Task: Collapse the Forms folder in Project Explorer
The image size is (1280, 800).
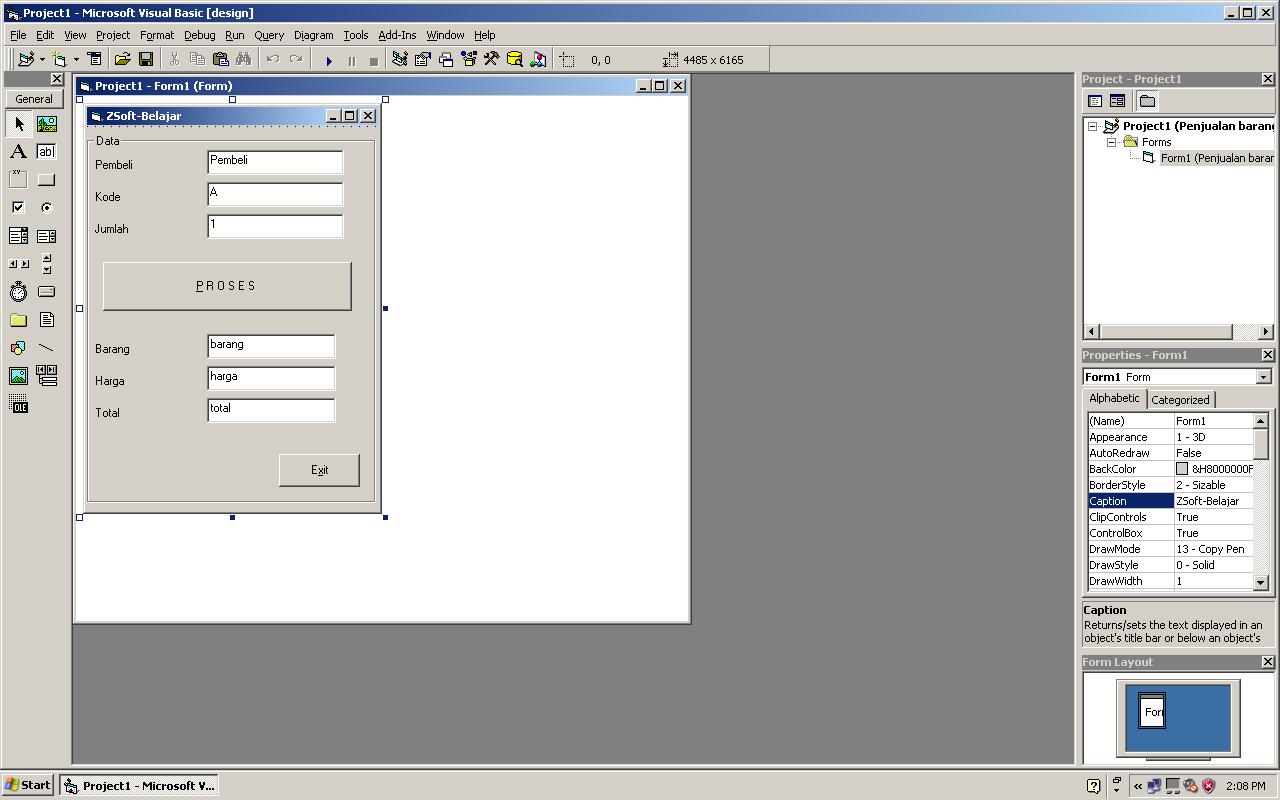Action: [x=1111, y=141]
